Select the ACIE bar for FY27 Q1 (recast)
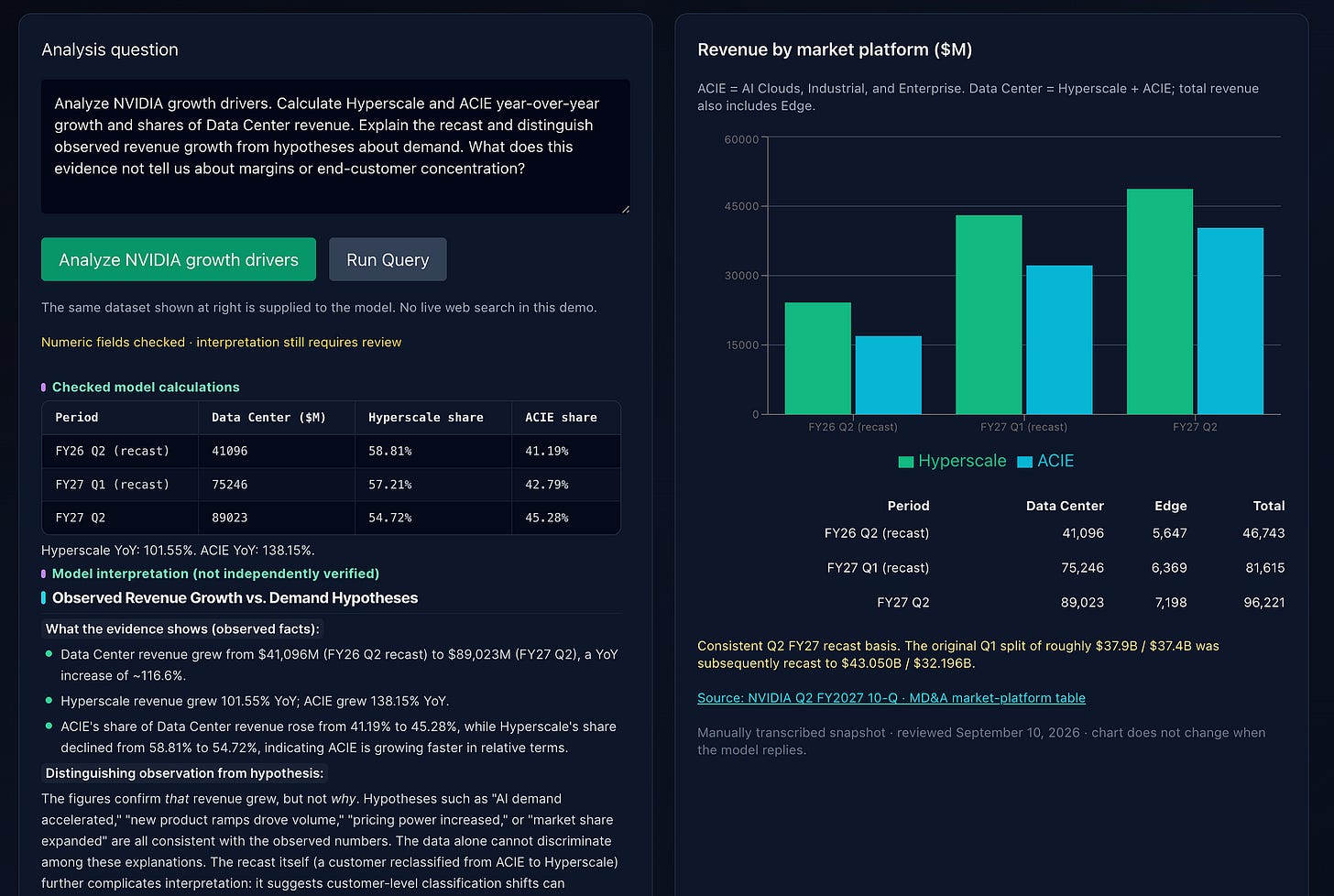Viewport: 1334px width, 896px height. coord(1059,340)
